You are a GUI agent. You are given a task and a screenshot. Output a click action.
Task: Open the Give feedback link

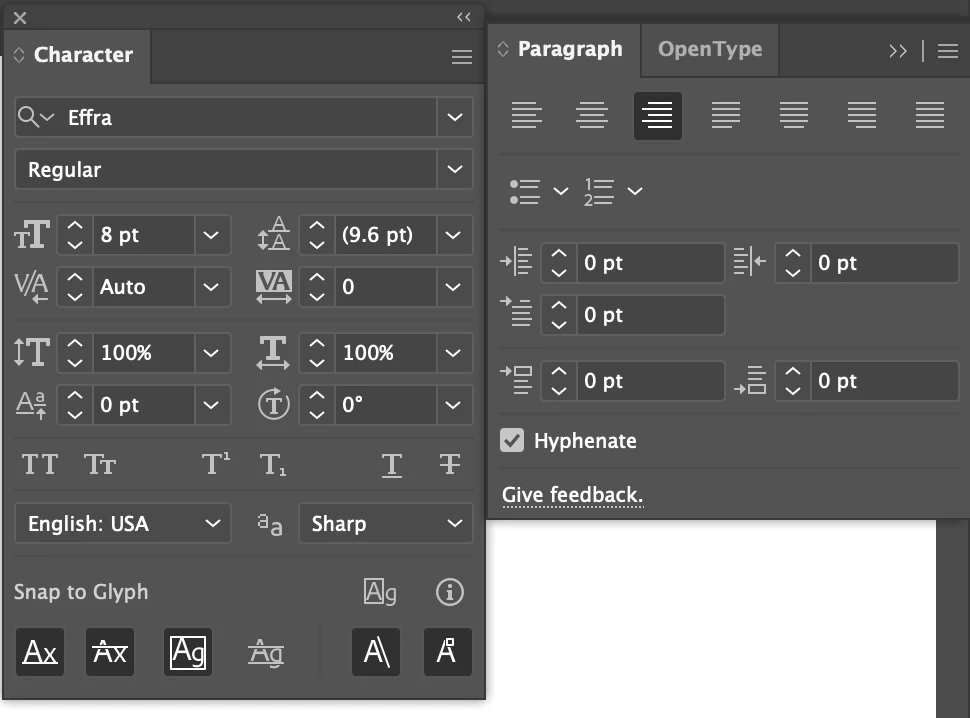pos(572,495)
